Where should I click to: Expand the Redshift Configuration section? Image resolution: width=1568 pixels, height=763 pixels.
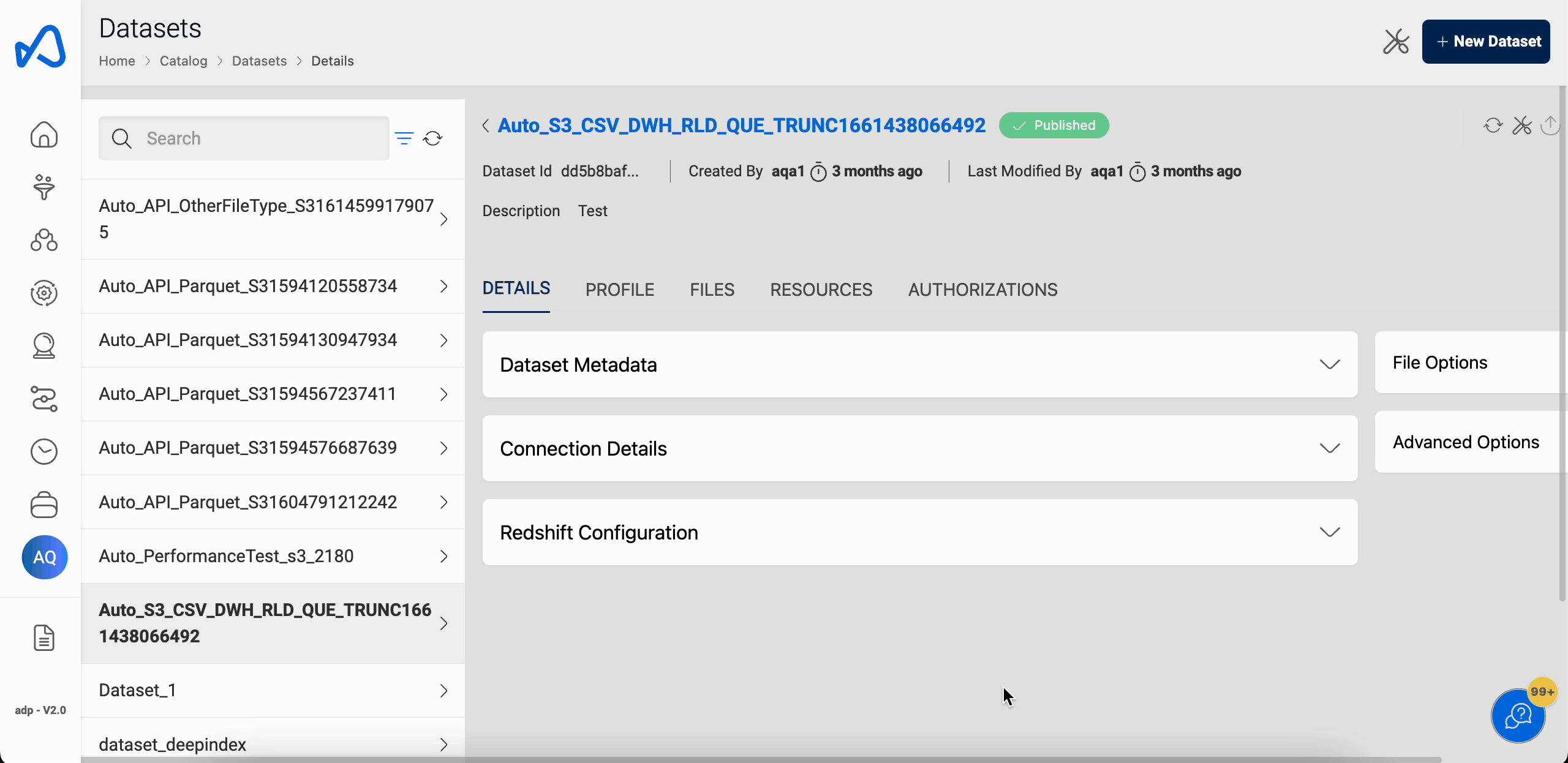(1330, 532)
